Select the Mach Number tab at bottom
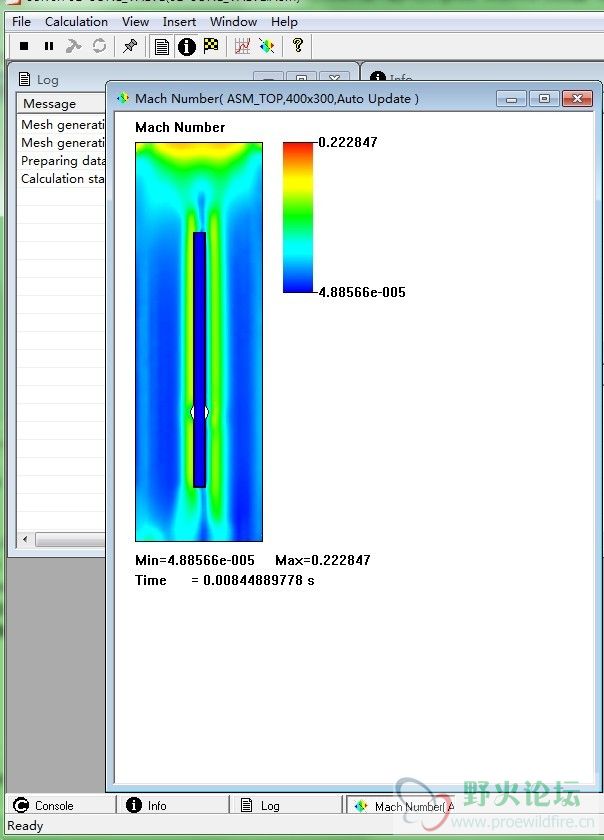Viewport: 604px width, 840px height. (x=402, y=806)
